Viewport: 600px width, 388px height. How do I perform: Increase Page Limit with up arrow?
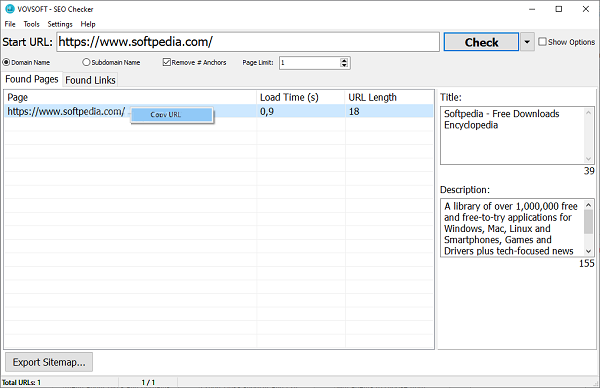pyautogui.click(x=344, y=60)
